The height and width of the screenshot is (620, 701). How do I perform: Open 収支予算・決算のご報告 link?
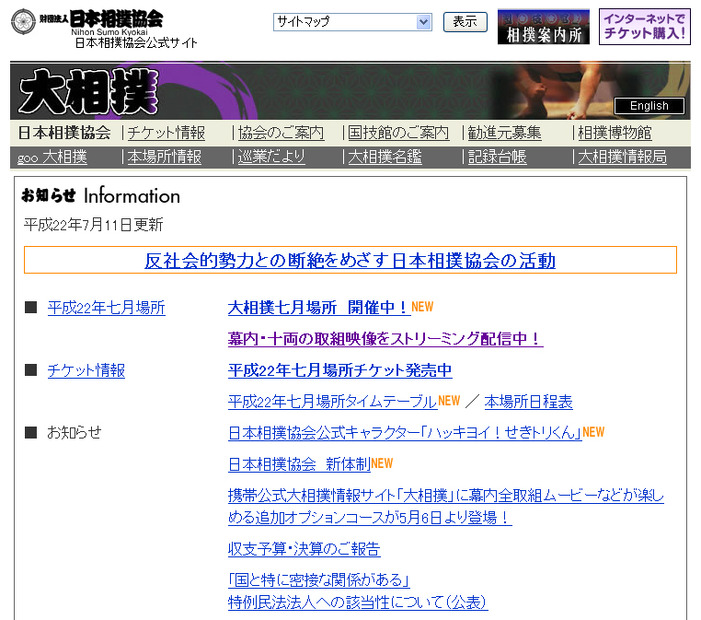[304, 549]
